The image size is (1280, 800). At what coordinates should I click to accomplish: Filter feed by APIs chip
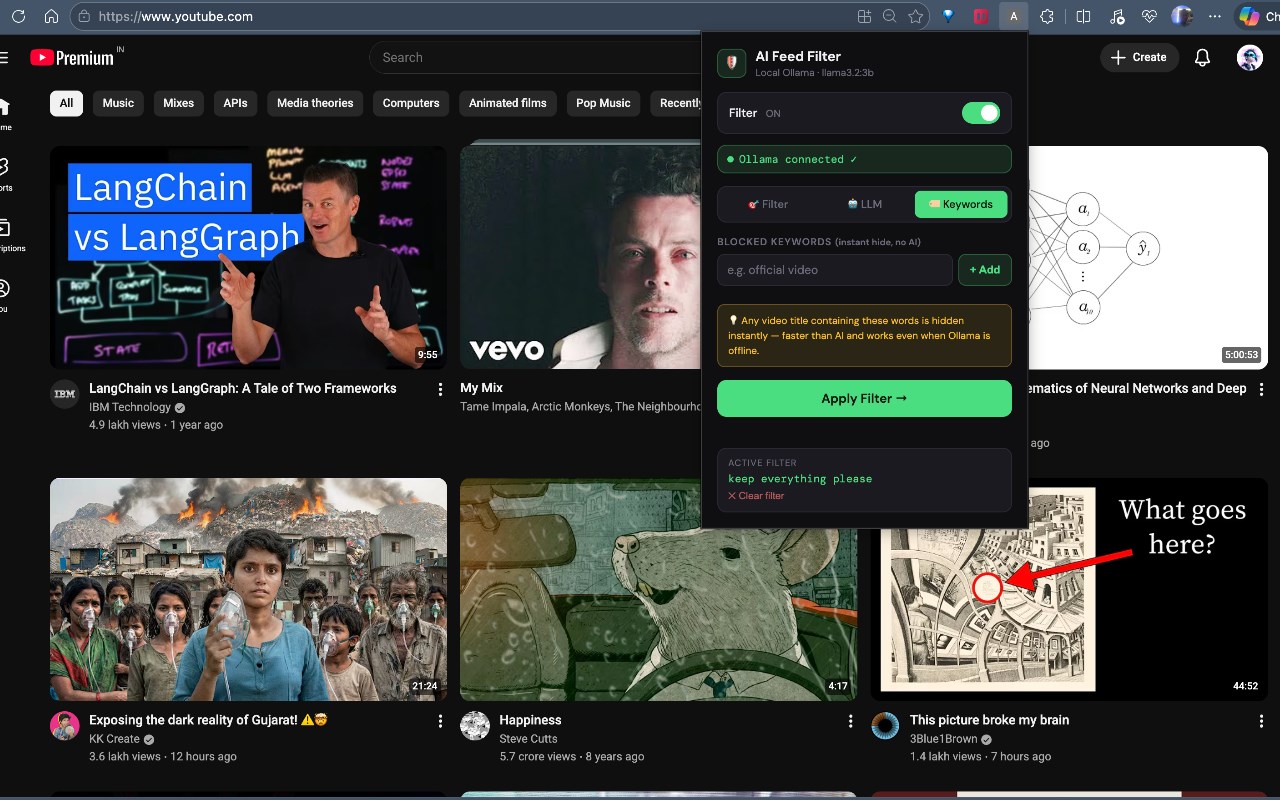235,103
